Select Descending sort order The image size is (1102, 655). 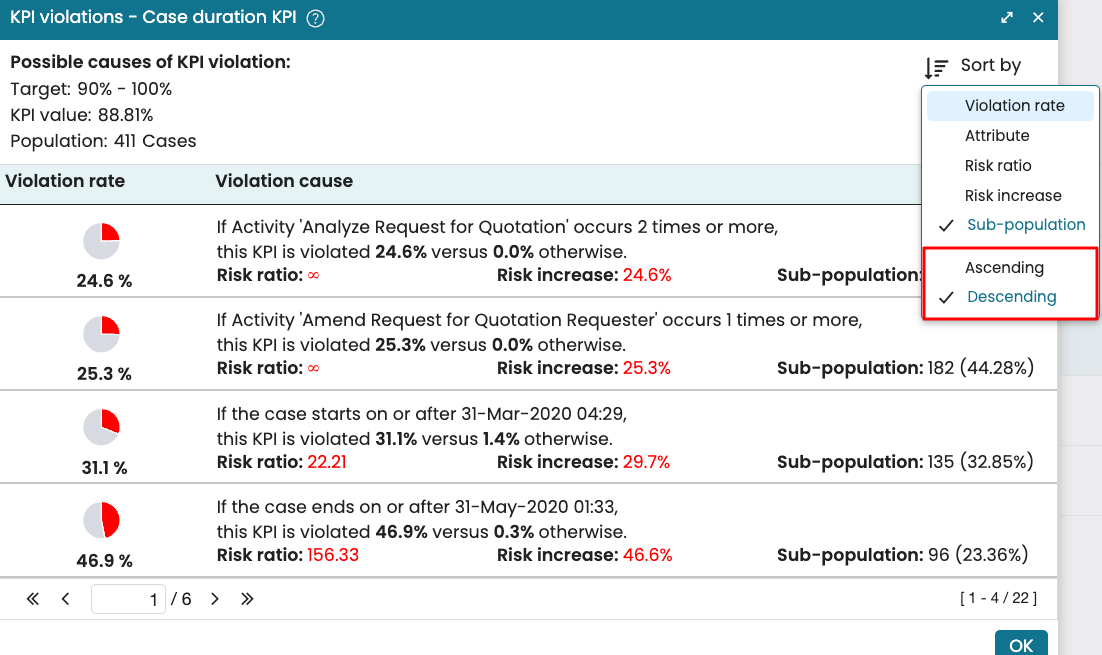(1011, 297)
